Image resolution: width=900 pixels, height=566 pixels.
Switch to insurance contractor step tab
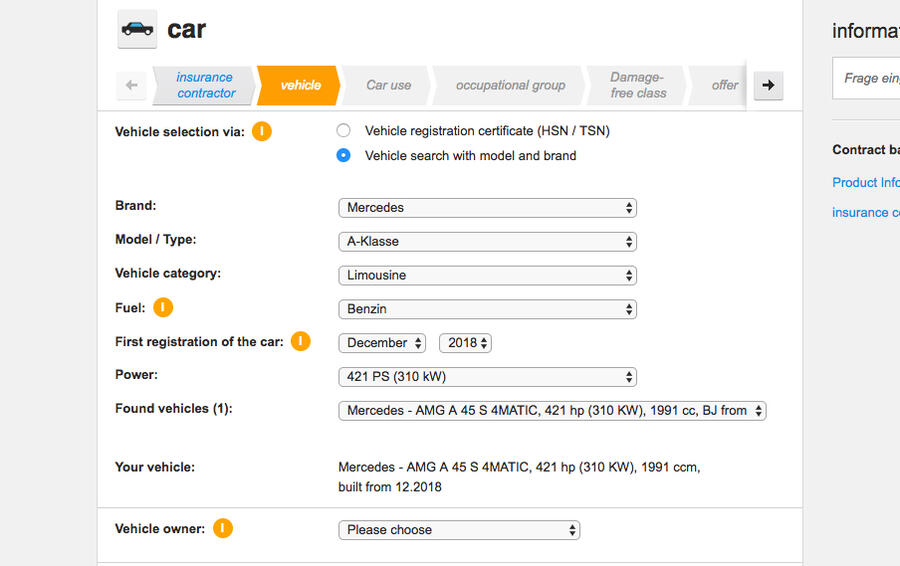205,85
